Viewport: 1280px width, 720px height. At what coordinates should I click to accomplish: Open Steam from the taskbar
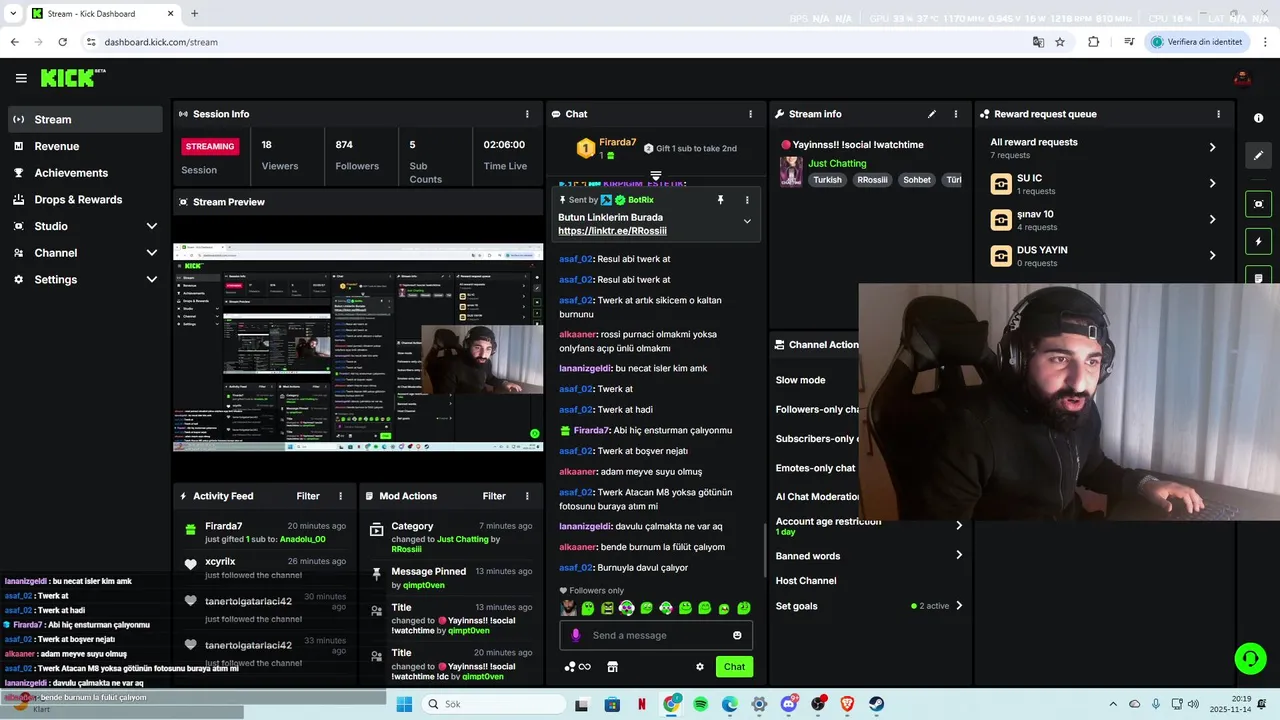(877, 704)
